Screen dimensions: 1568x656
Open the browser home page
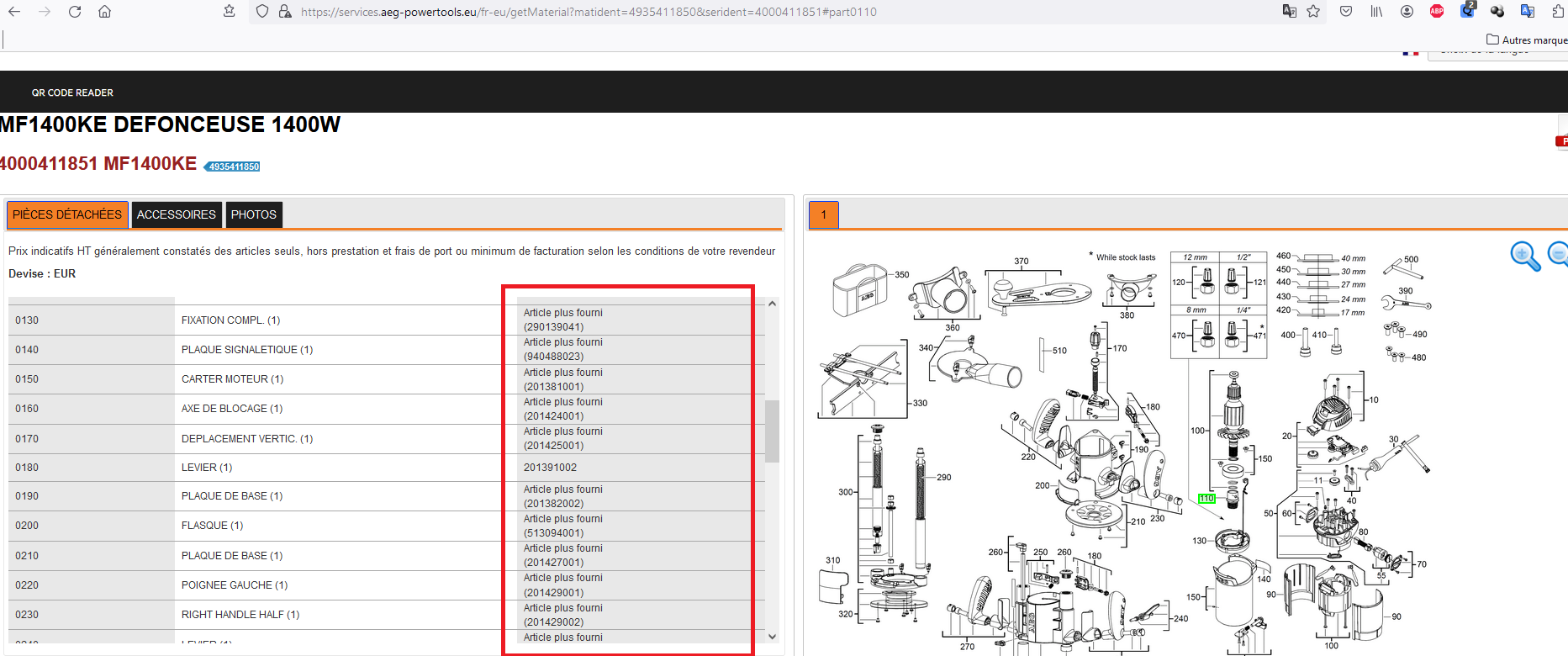coord(105,12)
